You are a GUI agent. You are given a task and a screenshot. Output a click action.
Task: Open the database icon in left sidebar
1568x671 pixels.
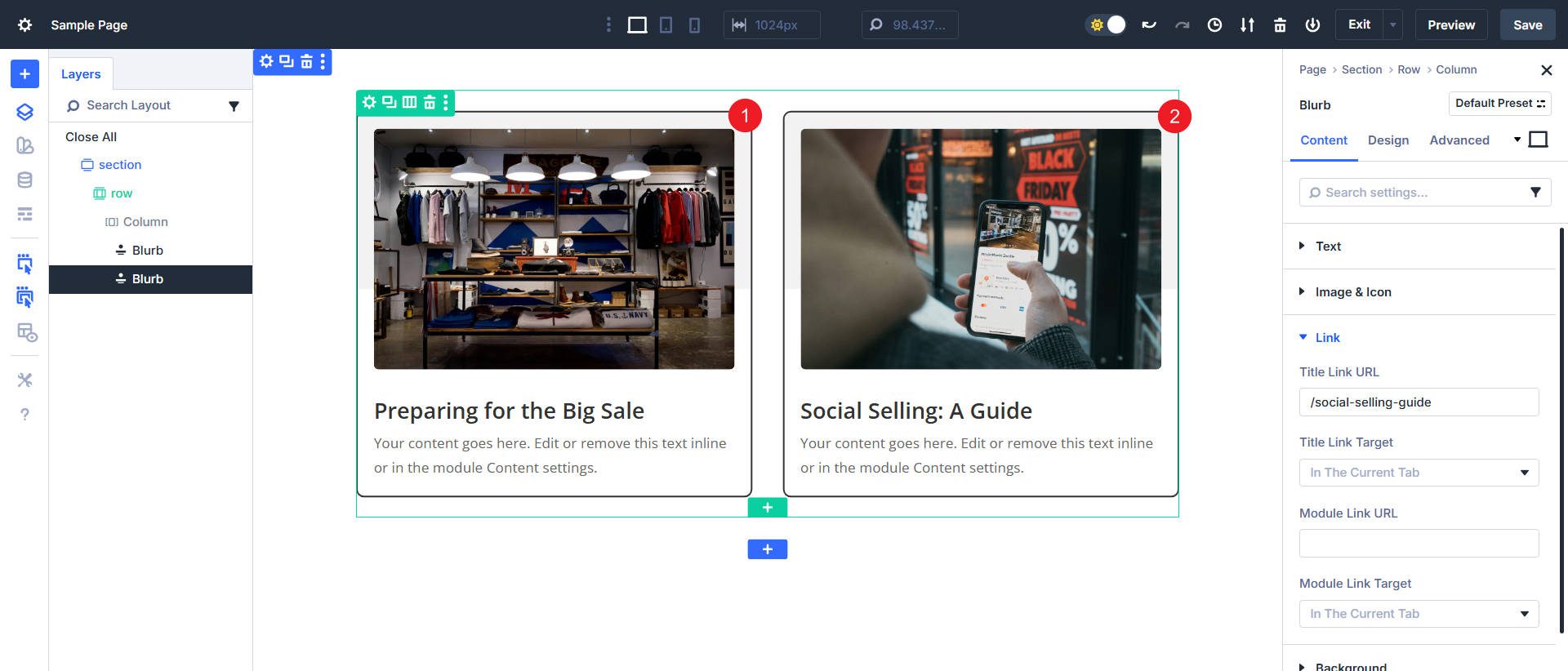[x=24, y=180]
